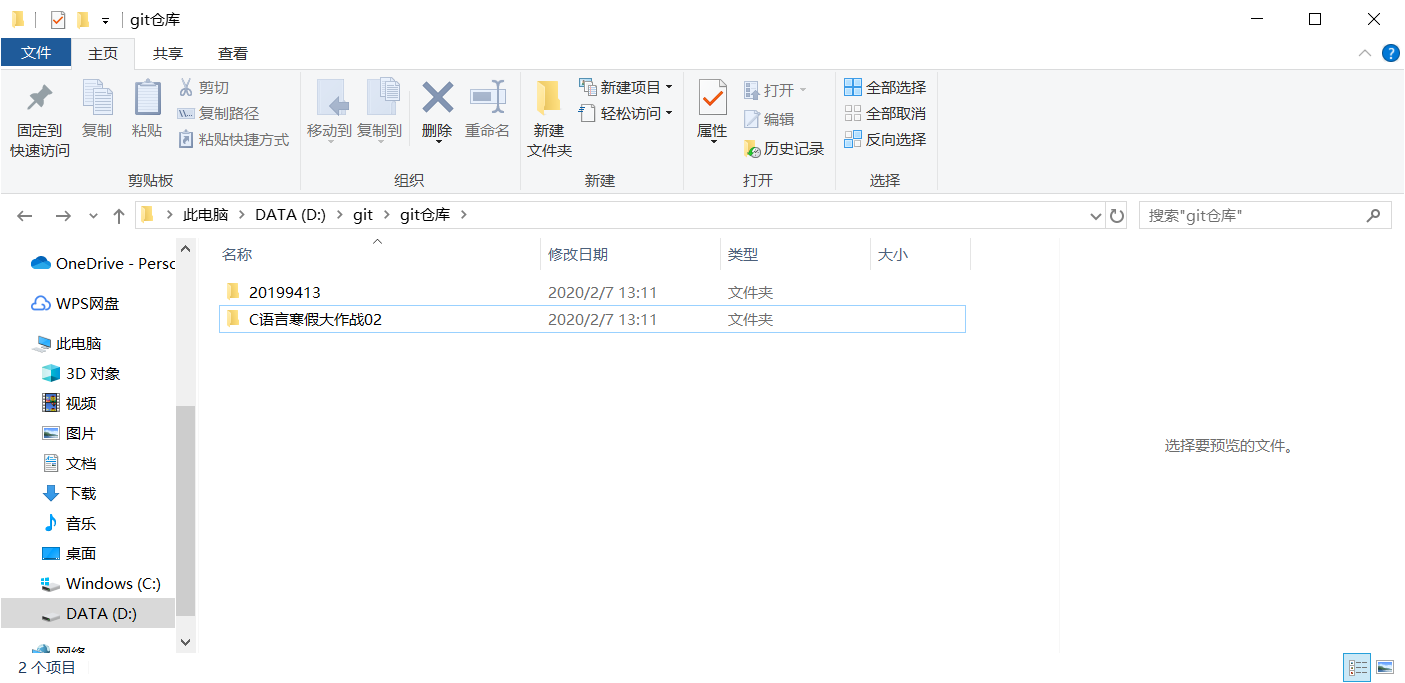This screenshot has height=683, width=1405.
Task: Select 此电脑 in navigation pane
Action: (x=67, y=344)
